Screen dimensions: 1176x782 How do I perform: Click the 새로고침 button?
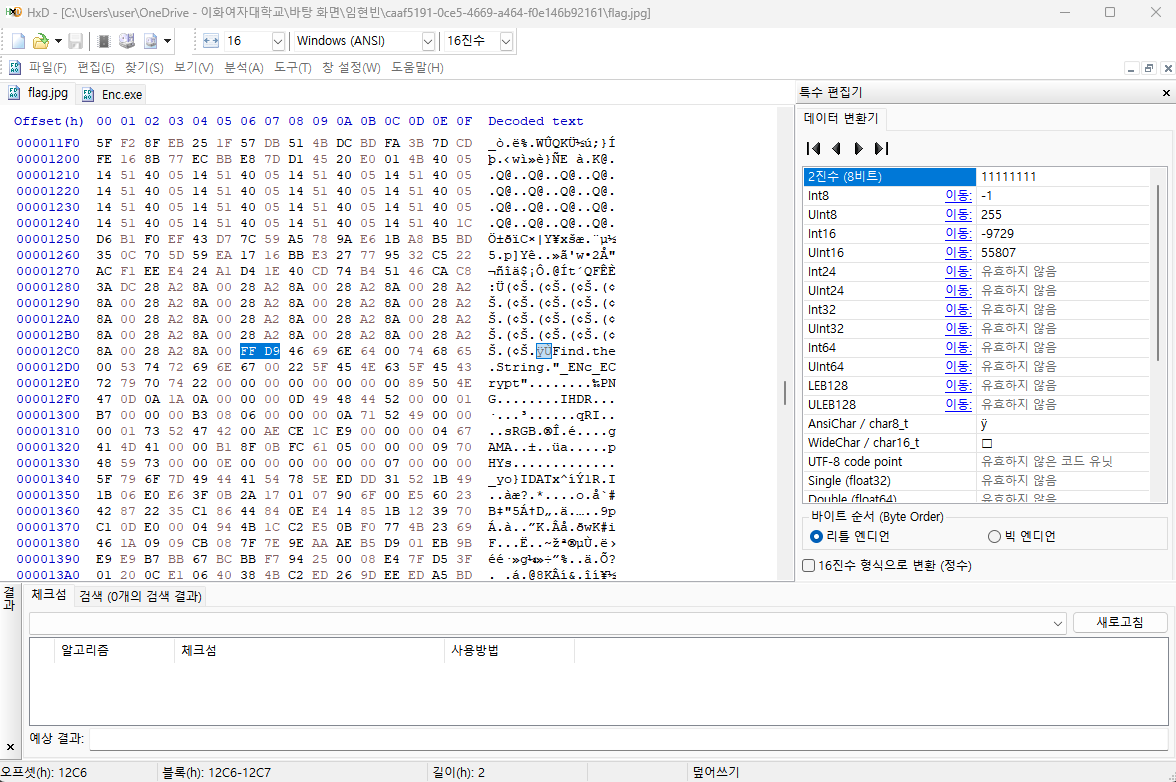pos(1120,622)
